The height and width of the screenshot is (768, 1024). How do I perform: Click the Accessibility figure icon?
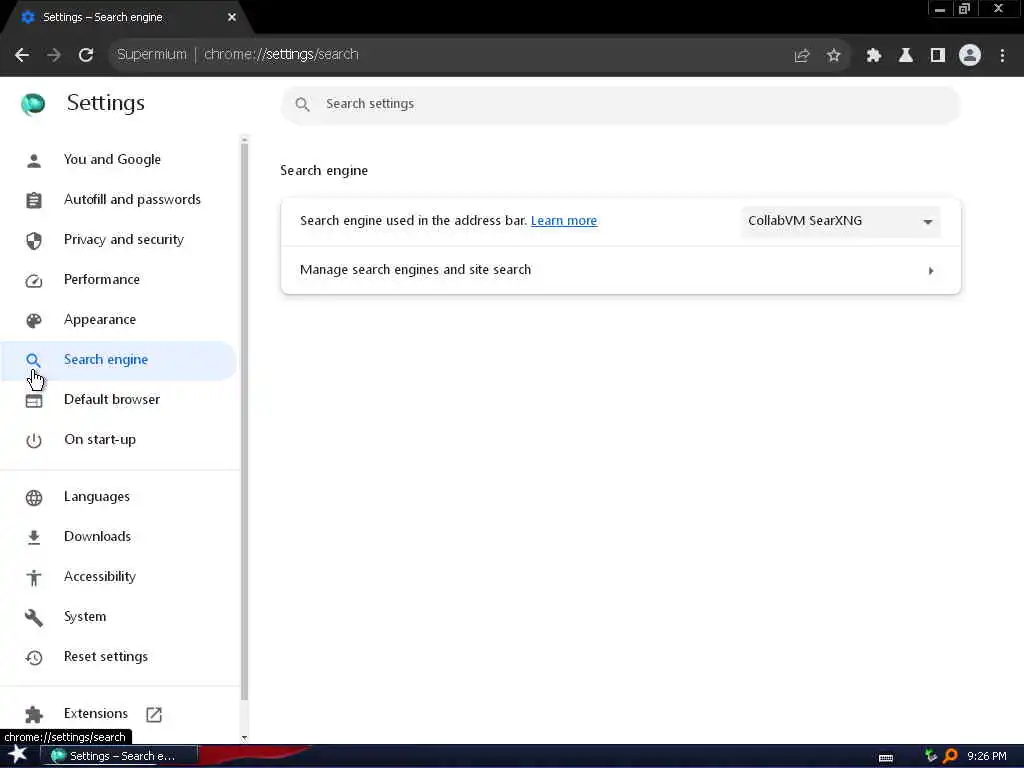[33, 577]
